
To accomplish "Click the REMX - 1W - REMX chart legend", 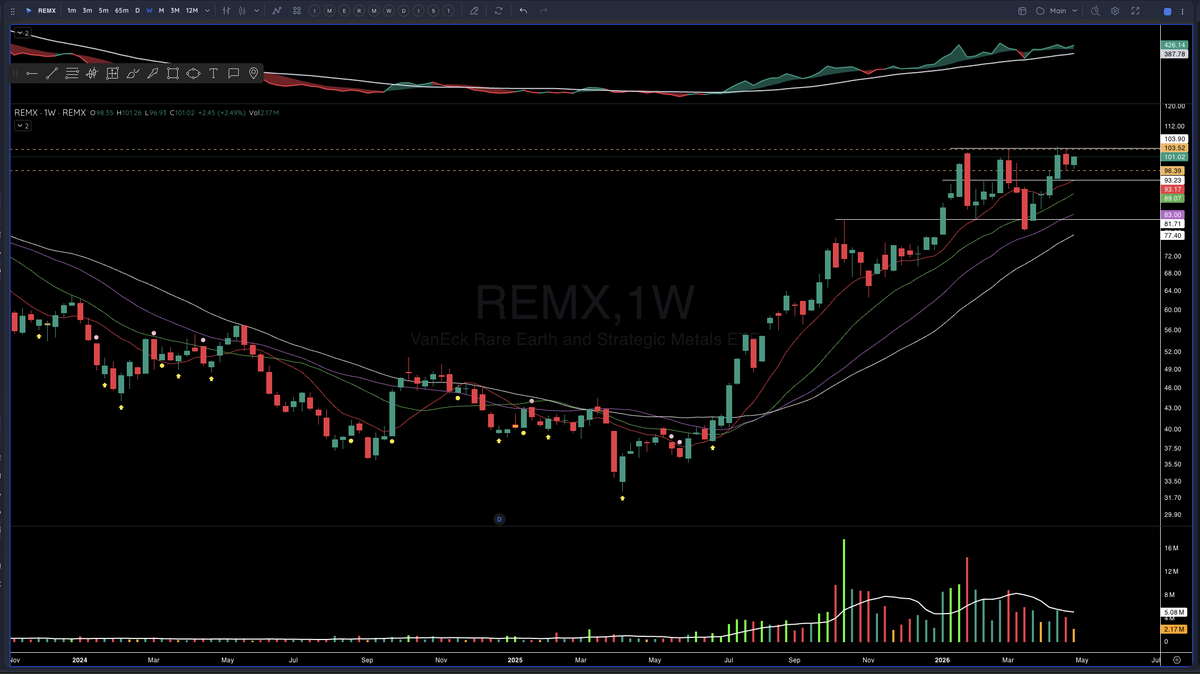I will (52, 113).
